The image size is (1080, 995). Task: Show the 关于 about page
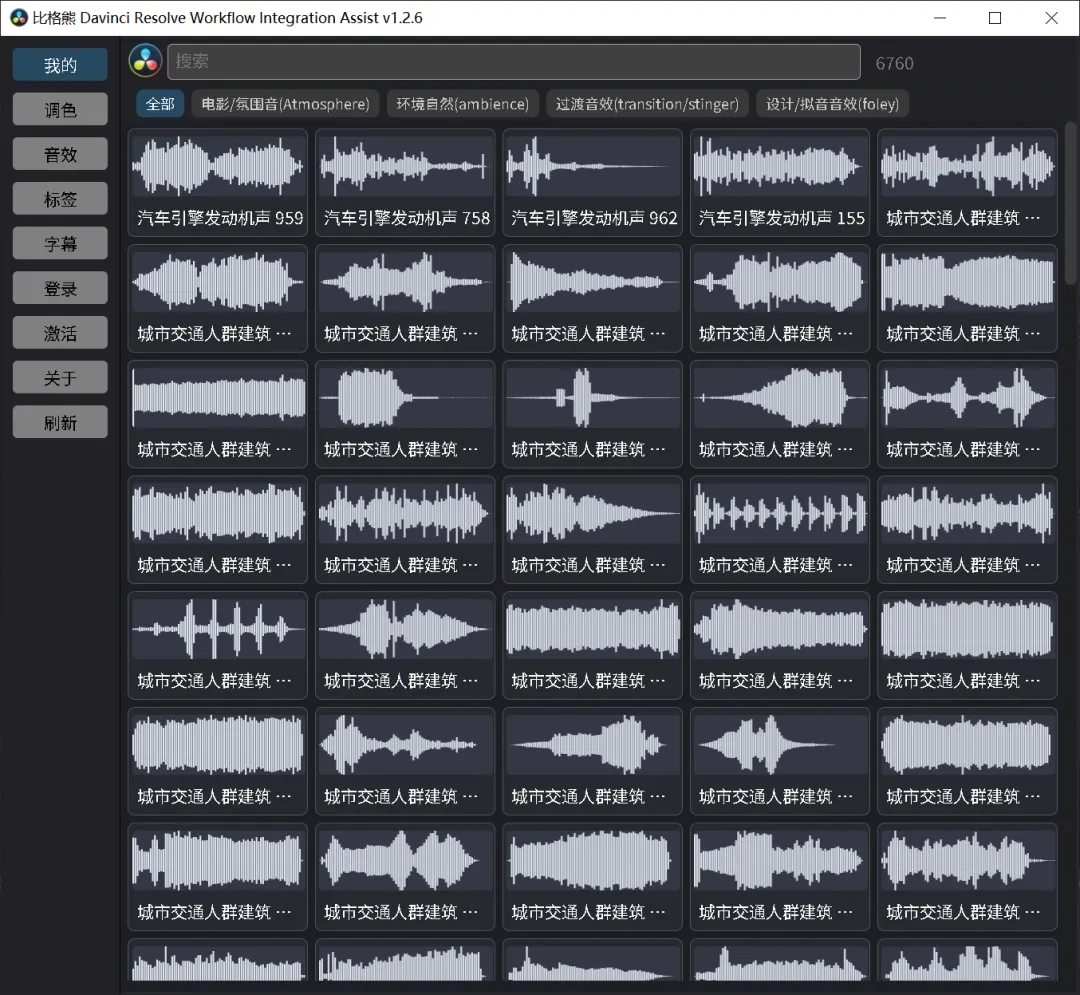[x=60, y=378]
